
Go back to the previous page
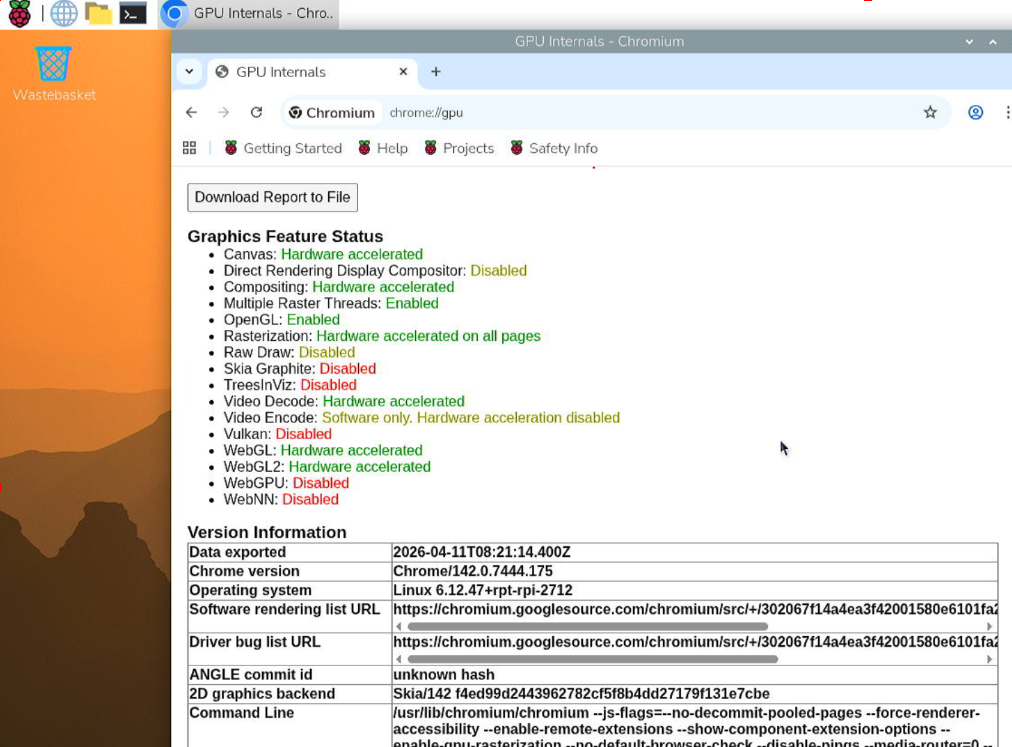(192, 113)
